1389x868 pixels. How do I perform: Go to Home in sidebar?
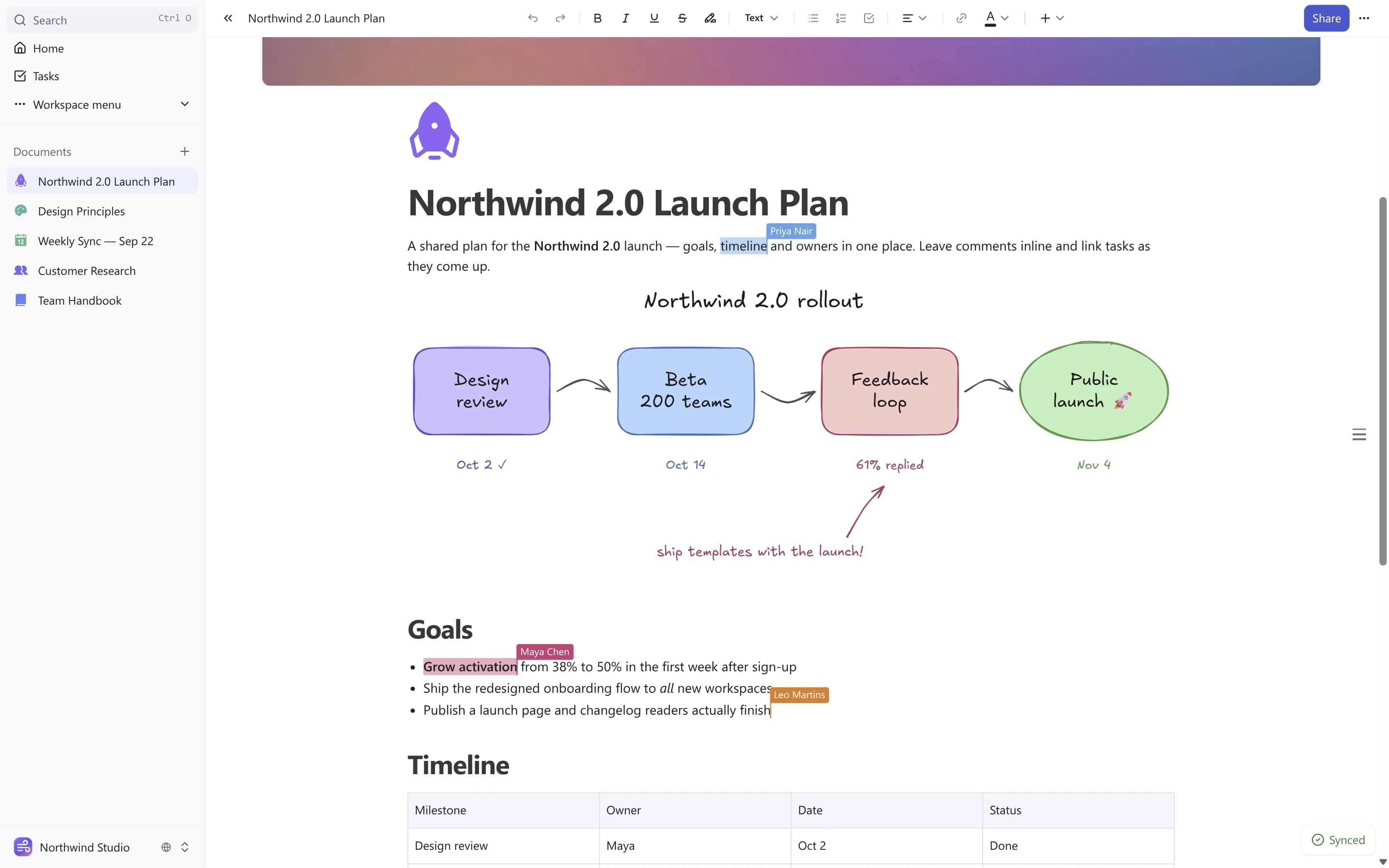pyautogui.click(x=102, y=48)
